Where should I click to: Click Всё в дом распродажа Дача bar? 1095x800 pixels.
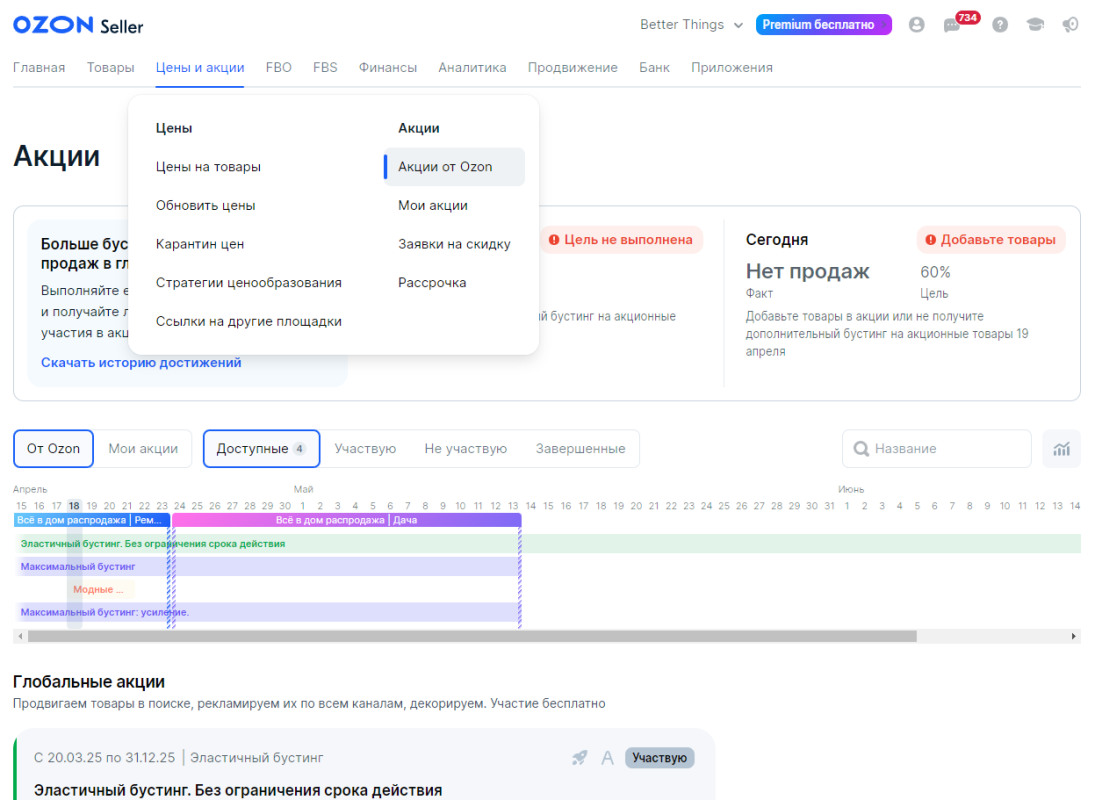[346, 520]
